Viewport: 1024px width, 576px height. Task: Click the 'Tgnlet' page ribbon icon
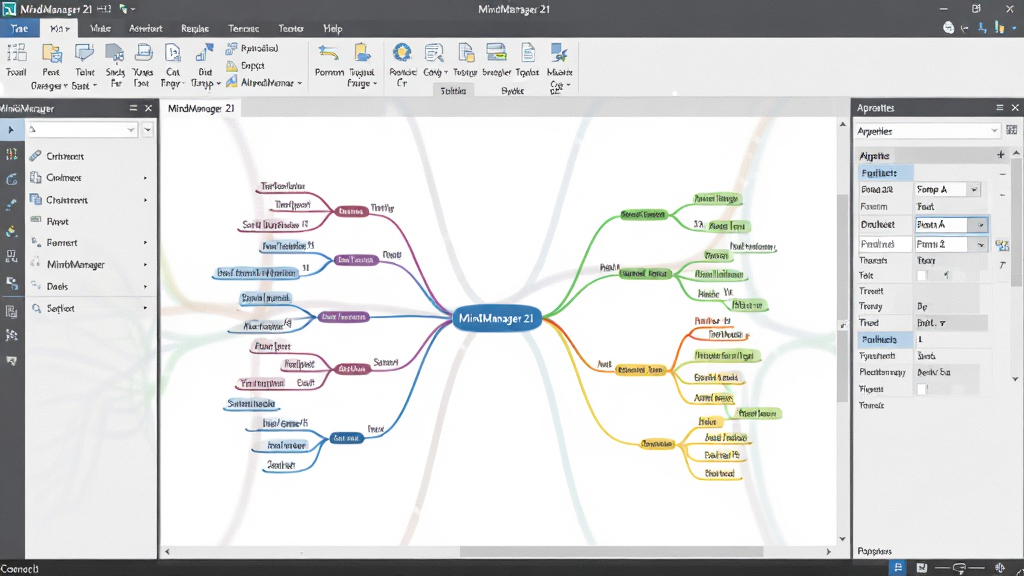click(528, 54)
